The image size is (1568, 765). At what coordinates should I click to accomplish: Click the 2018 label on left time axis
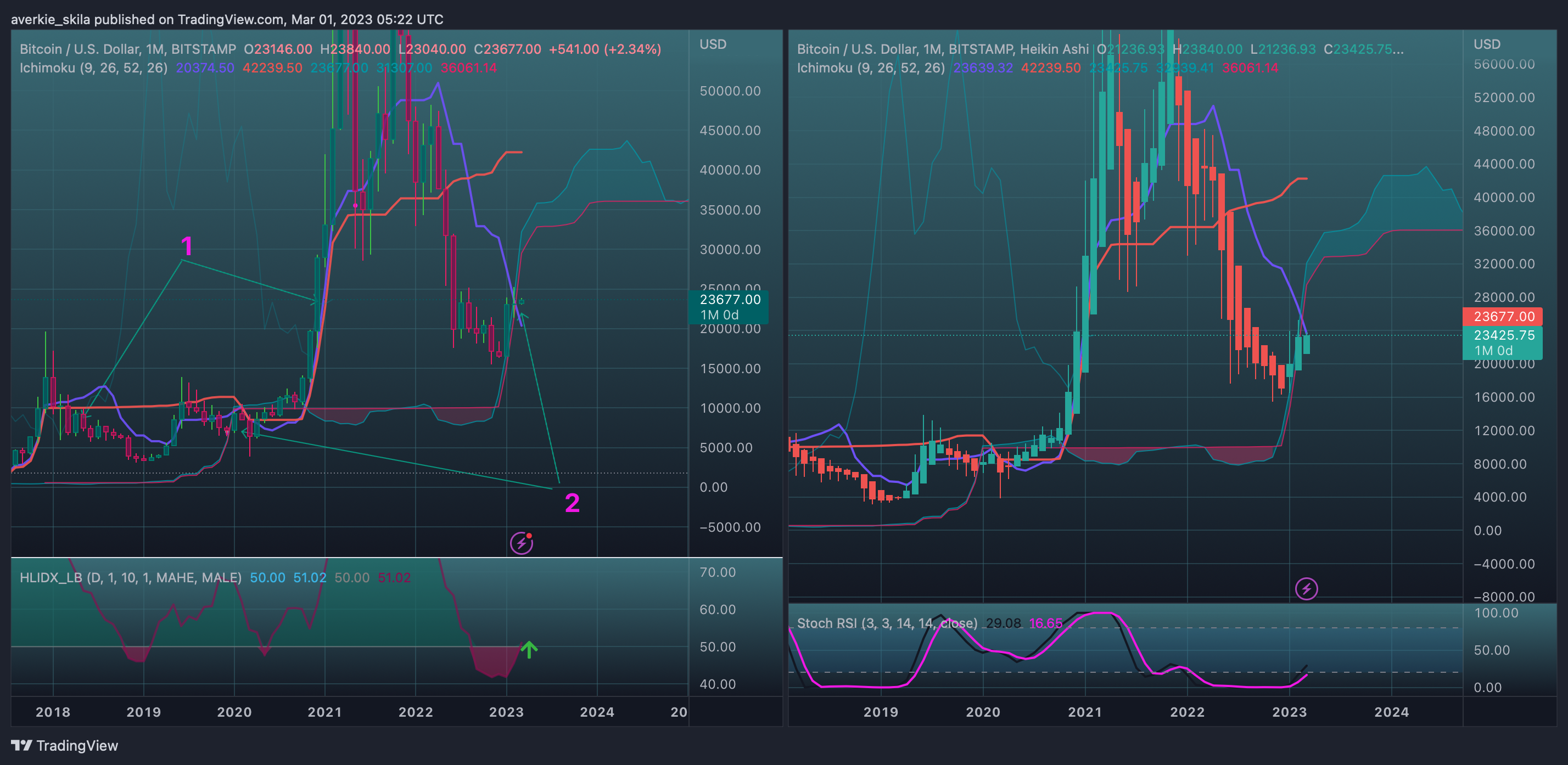click(x=53, y=712)
